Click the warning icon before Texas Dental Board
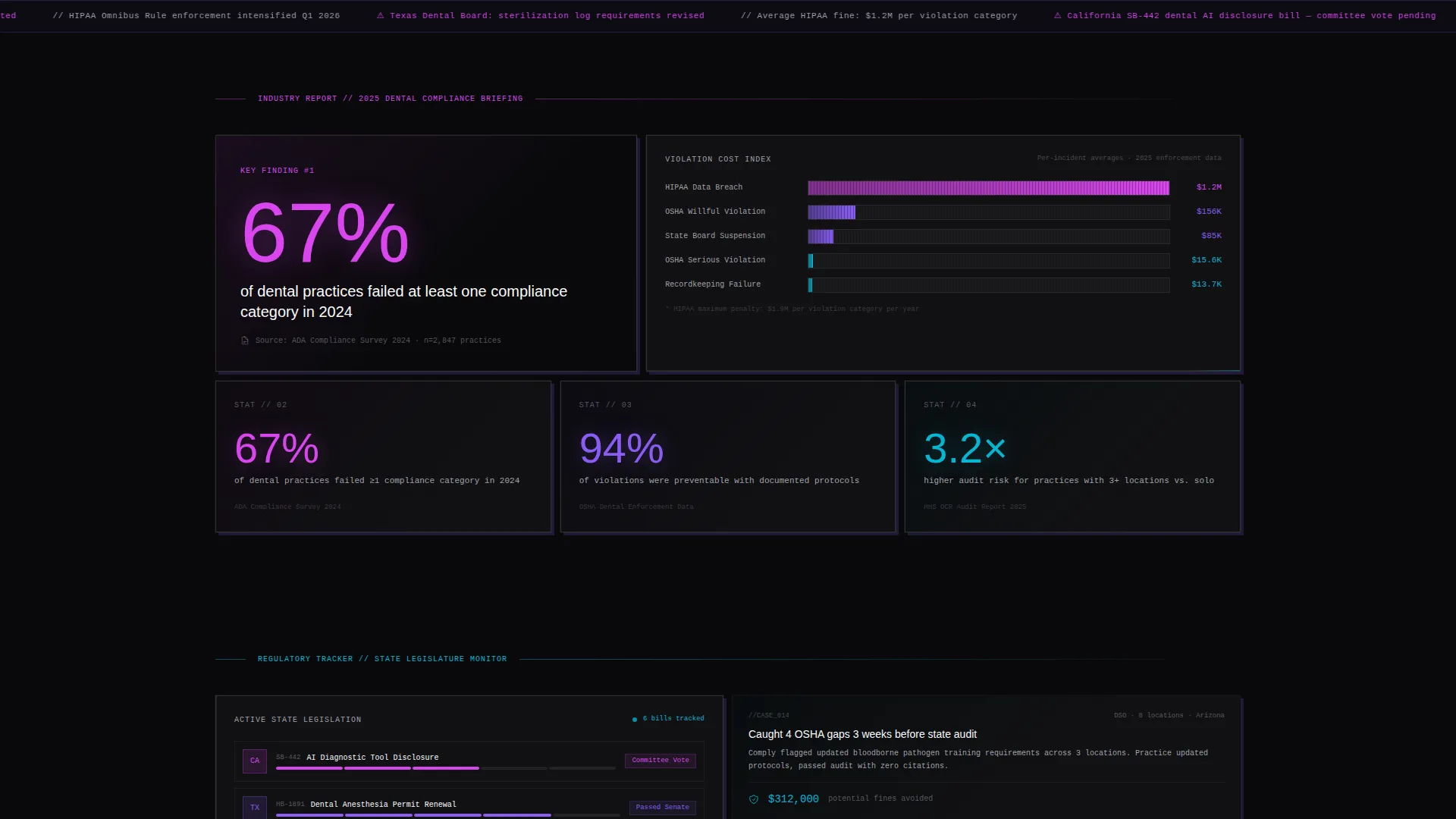 pos(381,15)
